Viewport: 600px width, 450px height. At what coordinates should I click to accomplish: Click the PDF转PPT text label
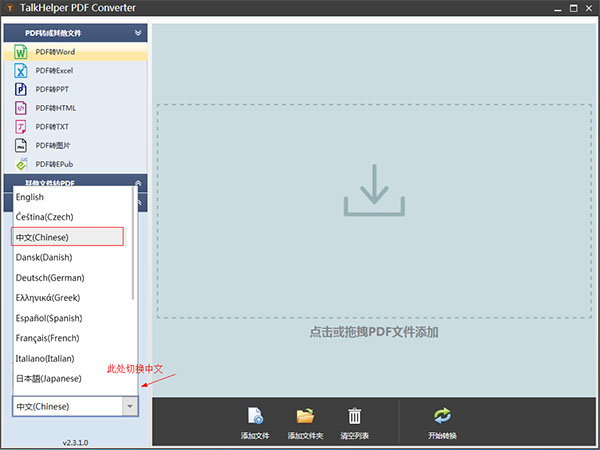(52, 90)
